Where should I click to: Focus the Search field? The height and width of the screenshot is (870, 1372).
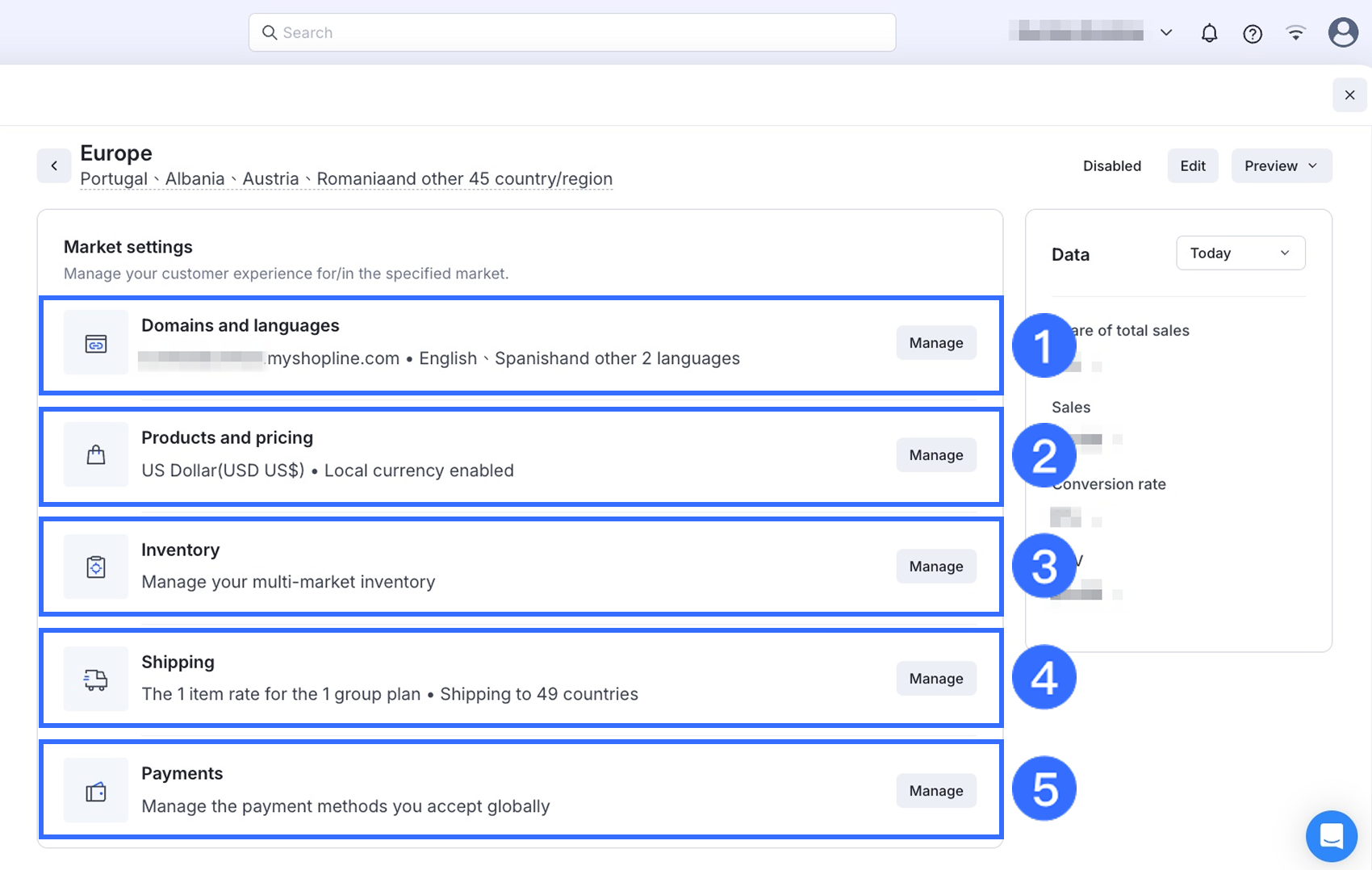(x=572, y=33)
